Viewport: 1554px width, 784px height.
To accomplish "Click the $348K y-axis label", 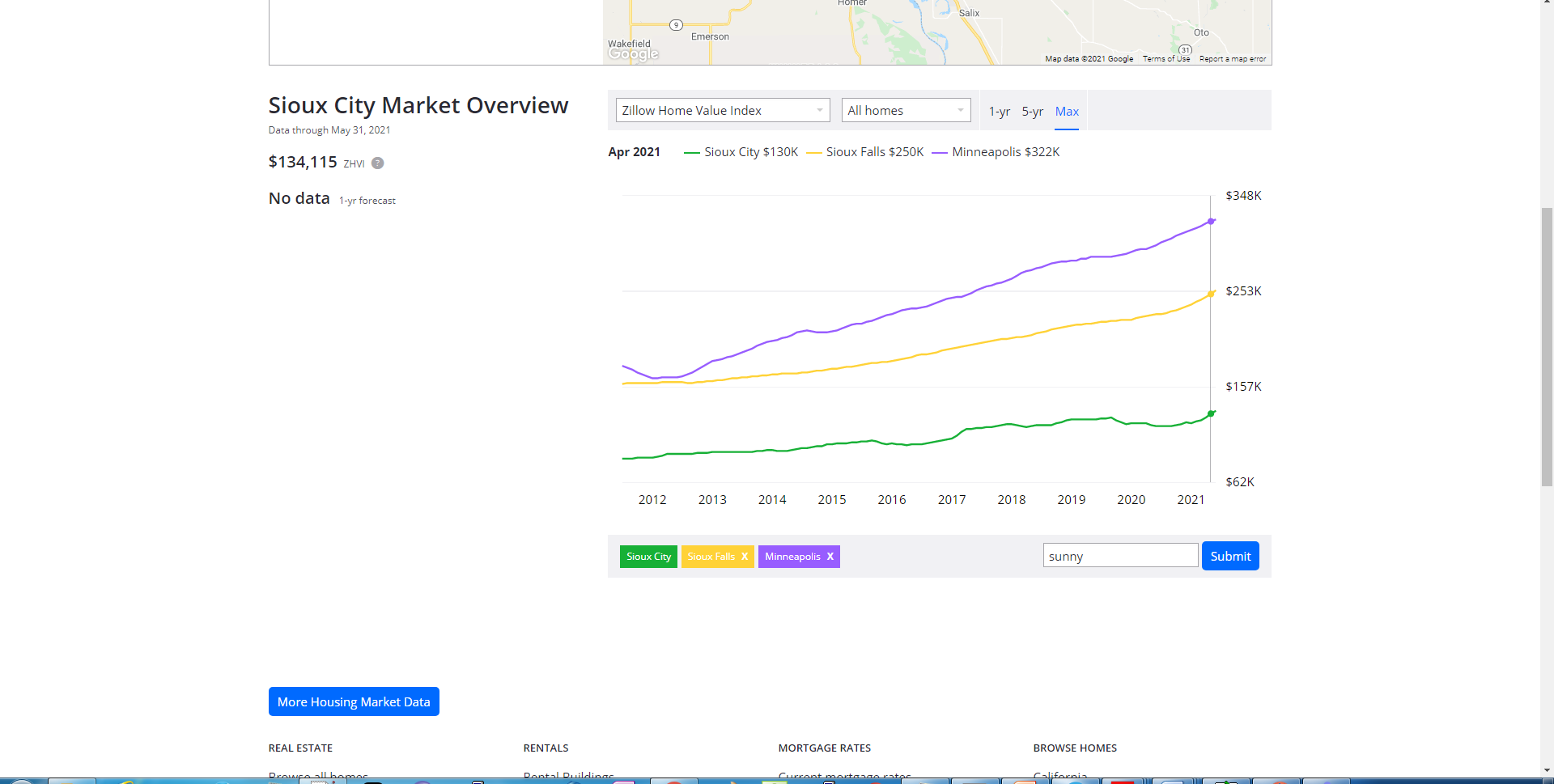I will click(1243, 196).
